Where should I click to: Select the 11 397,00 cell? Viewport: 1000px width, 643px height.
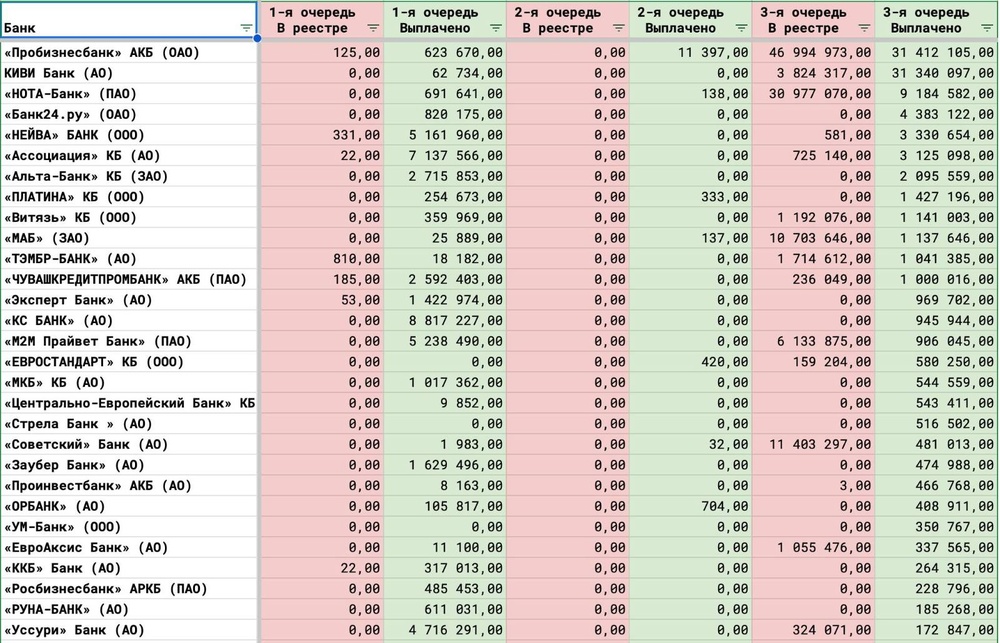pos(690,52)
